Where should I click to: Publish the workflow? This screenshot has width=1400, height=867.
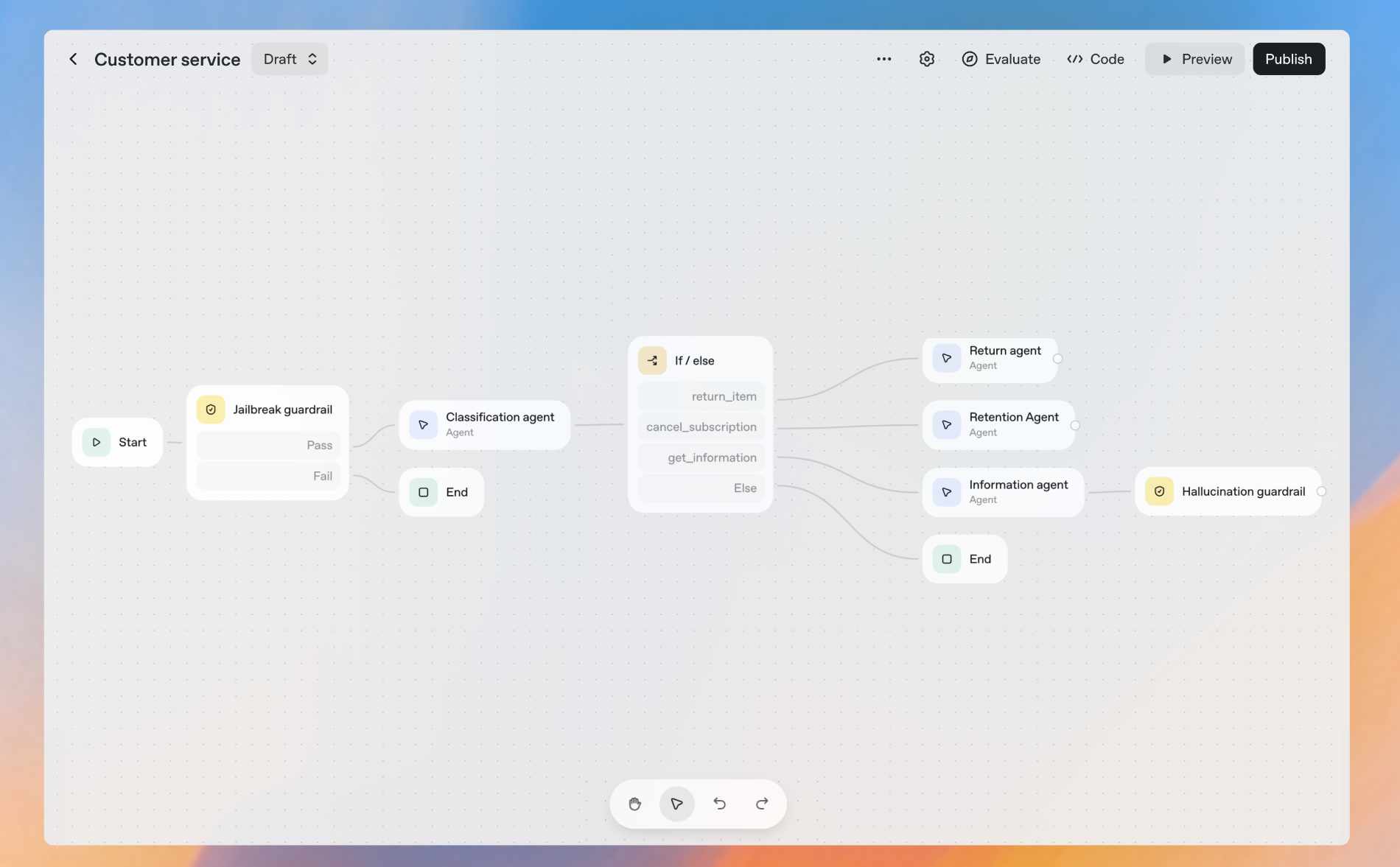pyautogui.click(x=1288, y=59)
